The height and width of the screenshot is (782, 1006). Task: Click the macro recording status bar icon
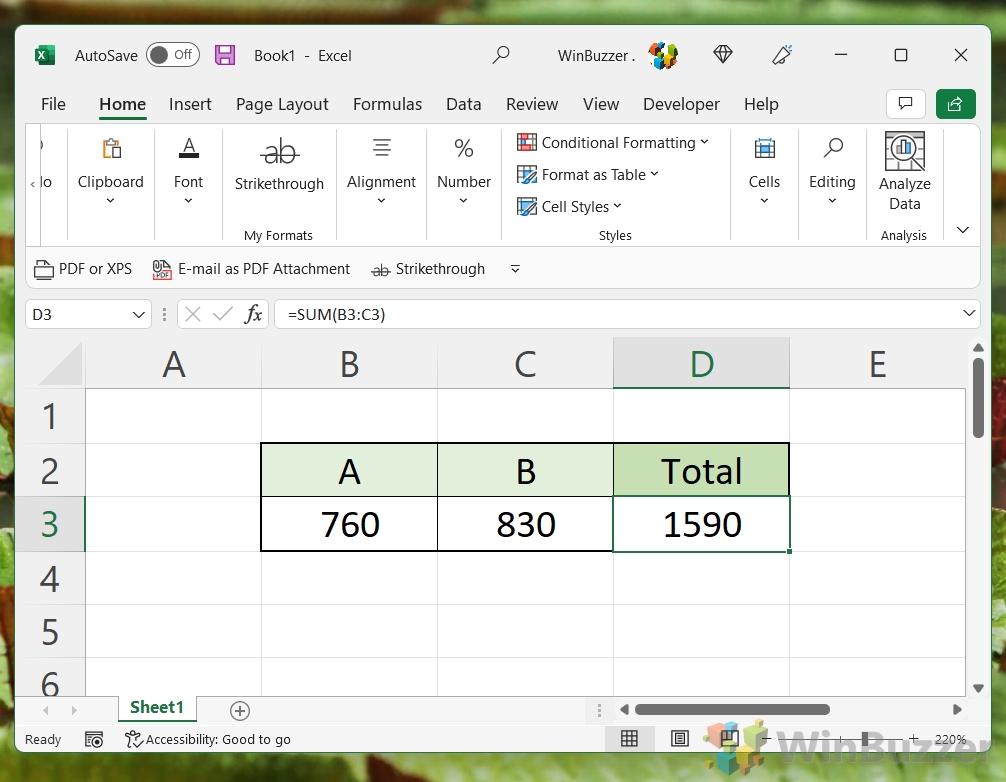pos(94,740)
